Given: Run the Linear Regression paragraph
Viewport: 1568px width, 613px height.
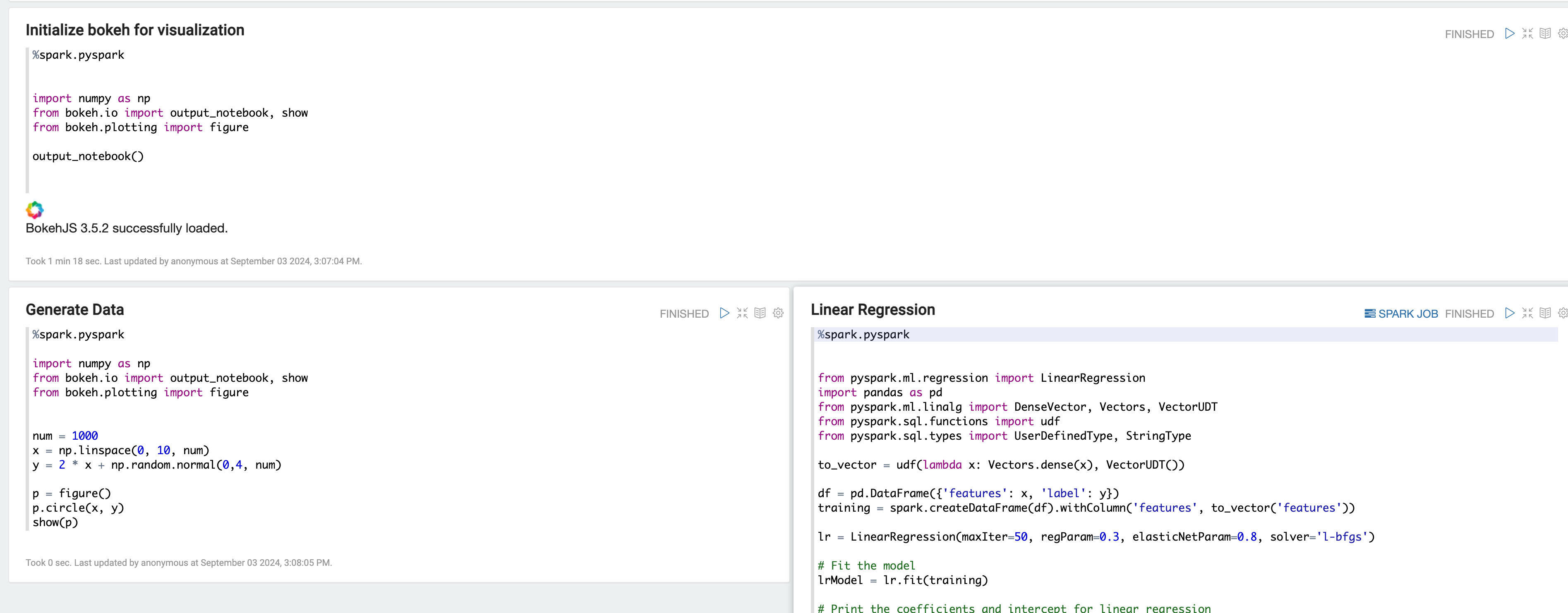Looking at the screenshot, I should tap(1510, 313).
